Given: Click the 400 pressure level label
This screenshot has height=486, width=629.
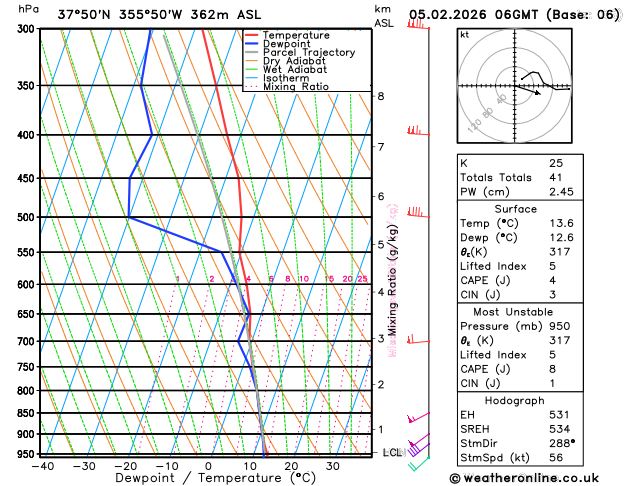Looking at the screenshot, I should pos(28,135).
